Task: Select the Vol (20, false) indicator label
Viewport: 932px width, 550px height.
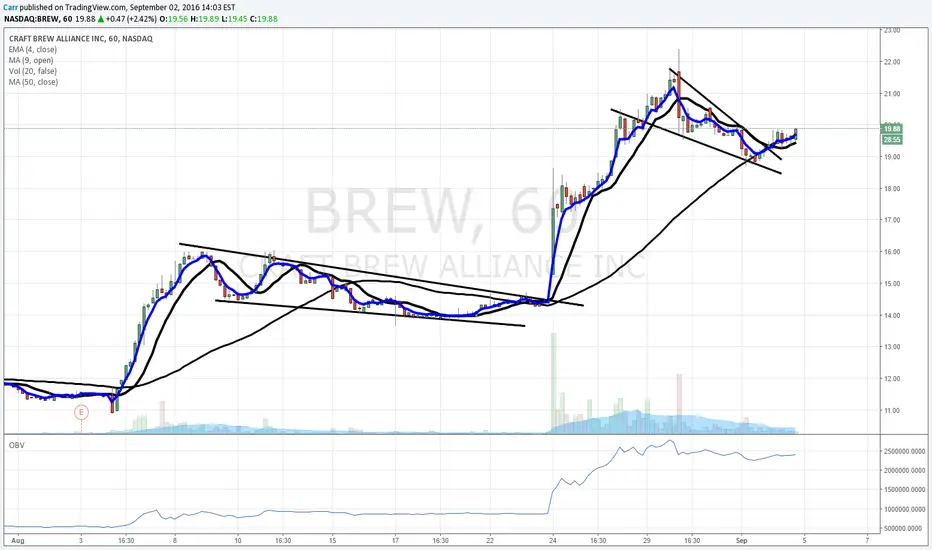Action: pos(33,71)
